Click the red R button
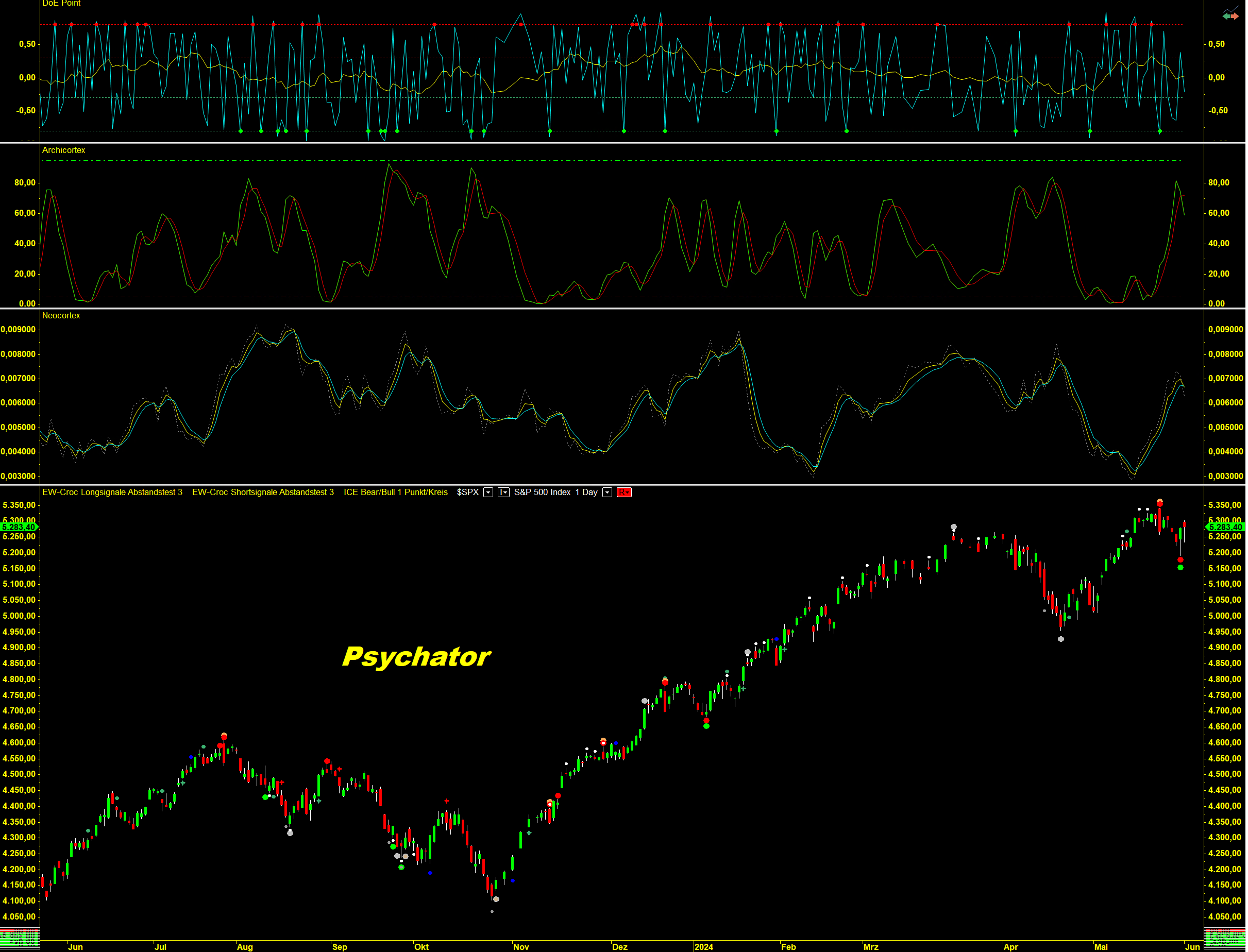 pos(624,492)
